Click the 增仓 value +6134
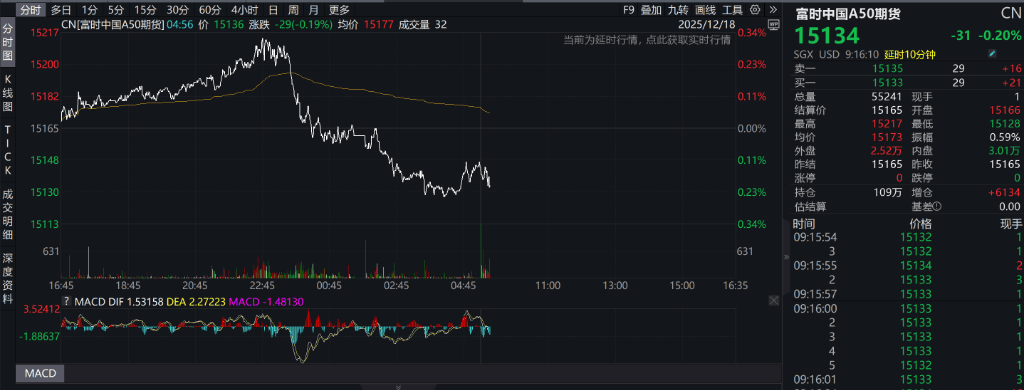This screenshot has width=1024, height=390. (x=1004, y=193)
